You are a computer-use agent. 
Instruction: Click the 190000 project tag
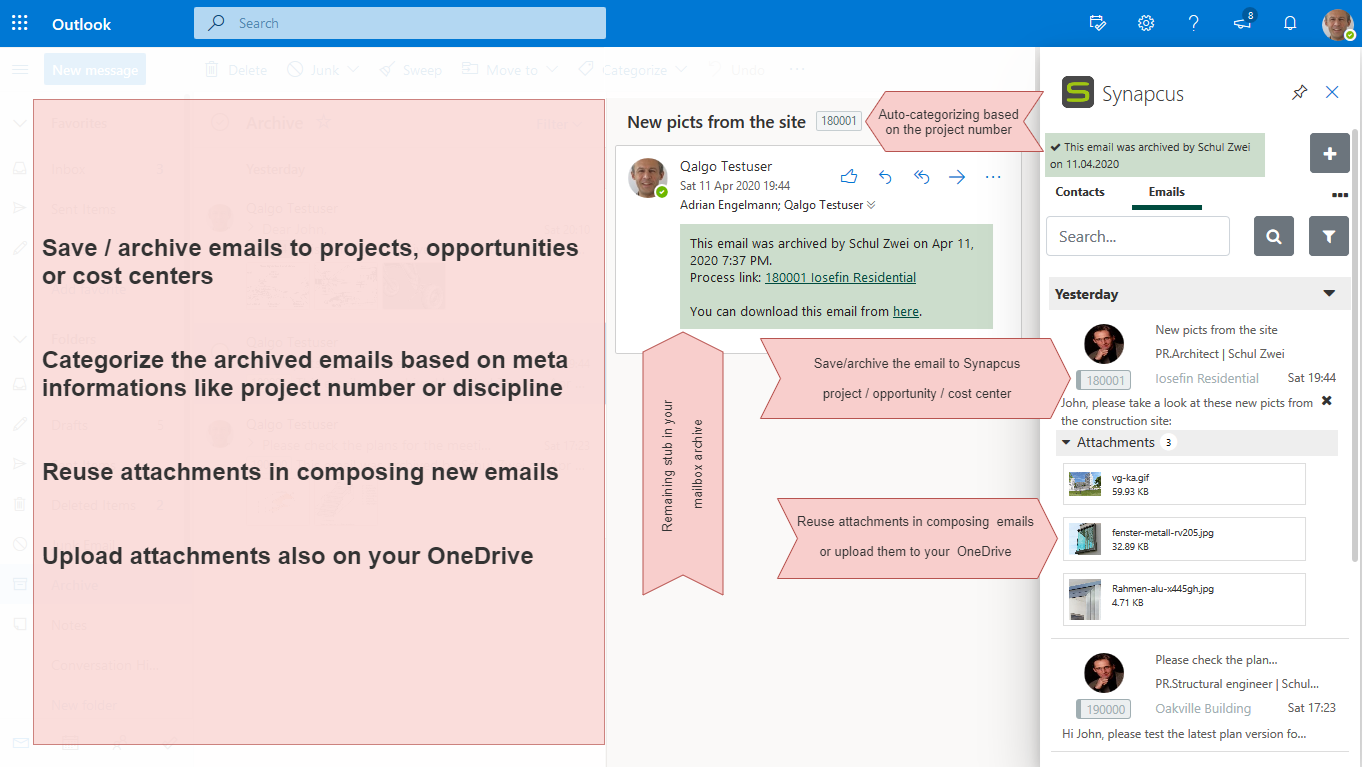coord(1105,709)
